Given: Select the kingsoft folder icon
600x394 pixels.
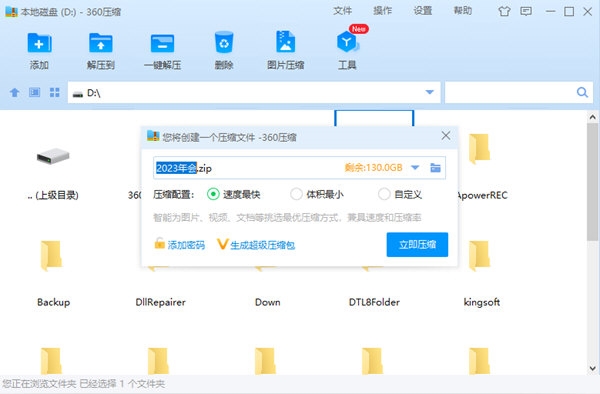Looking at the screenshot, I should (479, 256).
